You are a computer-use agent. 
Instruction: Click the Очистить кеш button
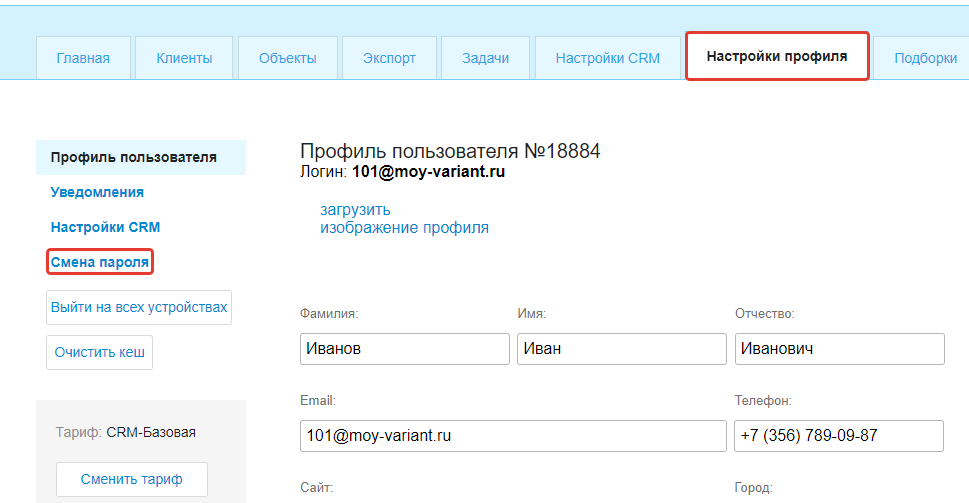pos(99,353)
